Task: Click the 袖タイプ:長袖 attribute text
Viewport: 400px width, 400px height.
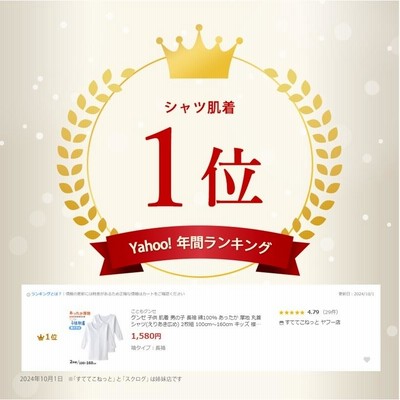Action: coord(148,348)
